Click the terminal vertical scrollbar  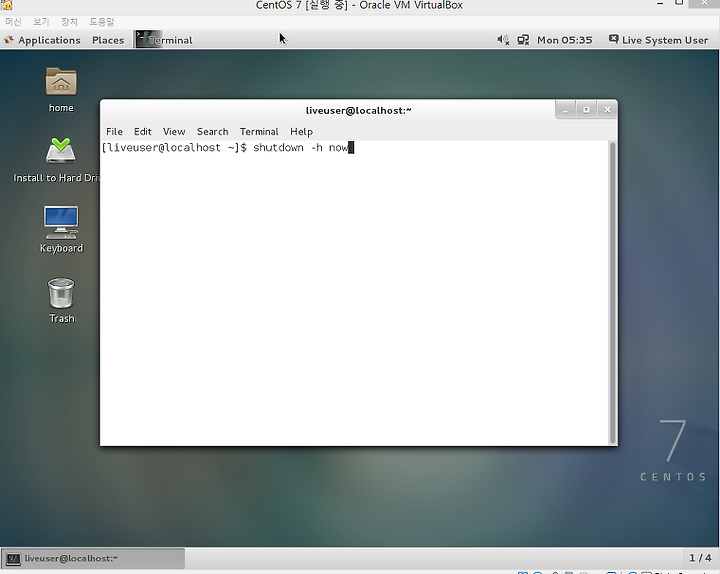point(612,293)
